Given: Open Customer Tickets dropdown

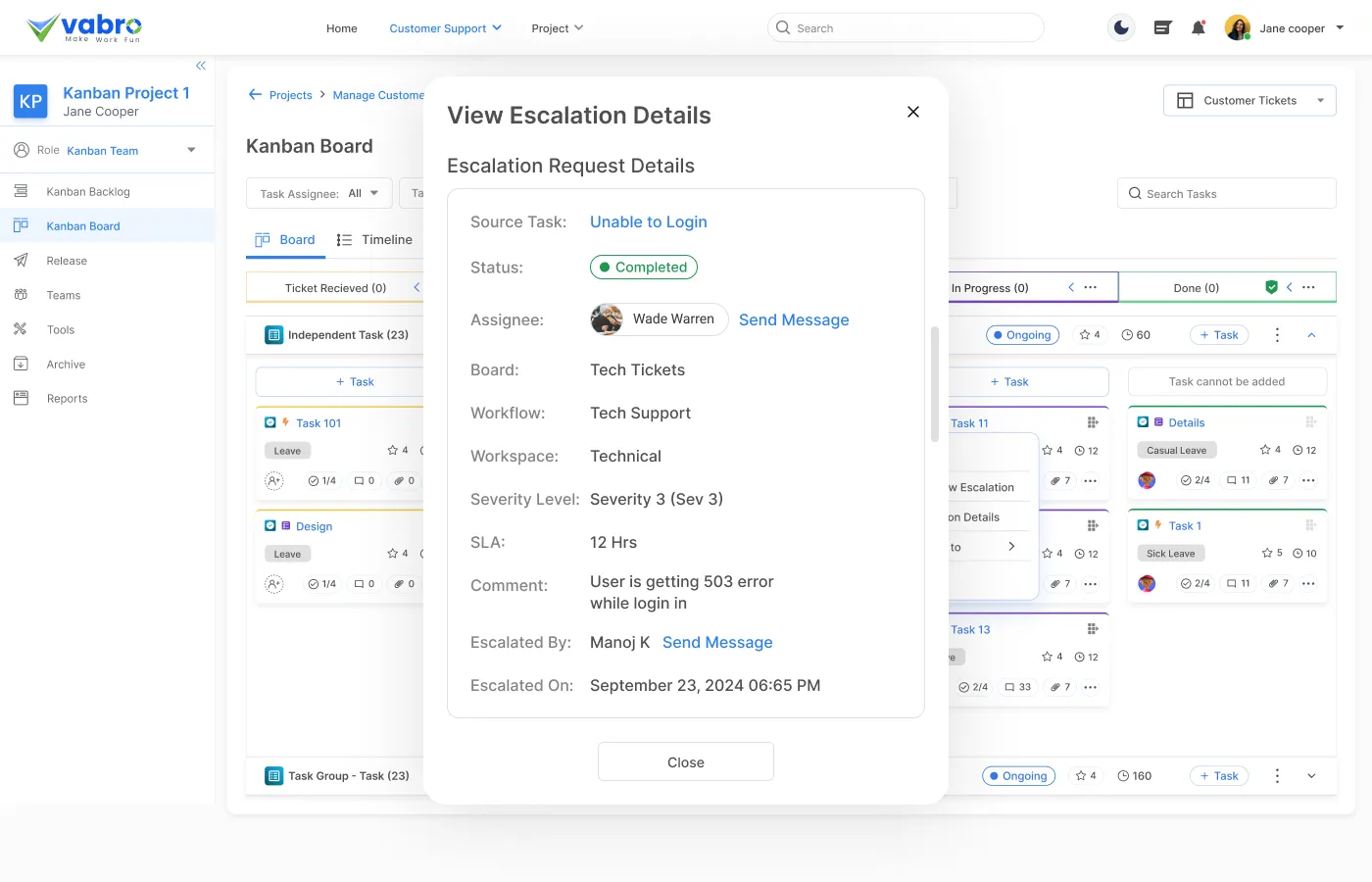Looking at the screenshot, I should [1249, 100].
